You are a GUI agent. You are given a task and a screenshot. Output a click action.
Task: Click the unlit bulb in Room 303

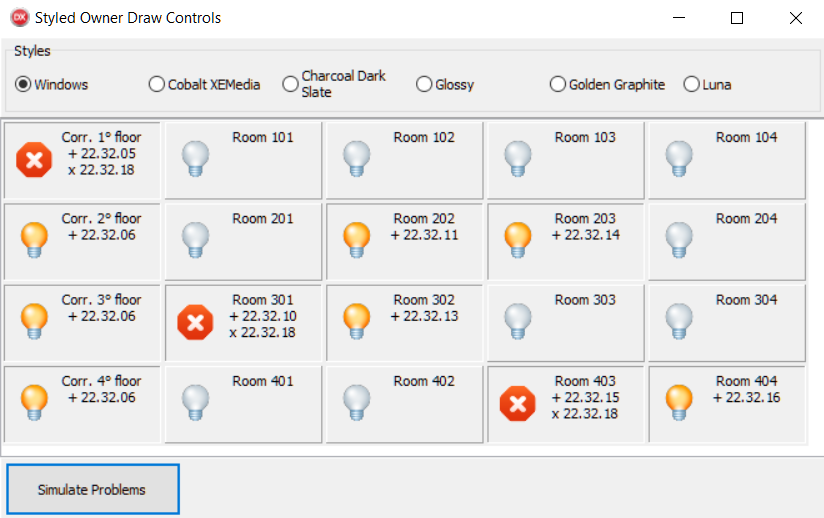tap(518, 320)
